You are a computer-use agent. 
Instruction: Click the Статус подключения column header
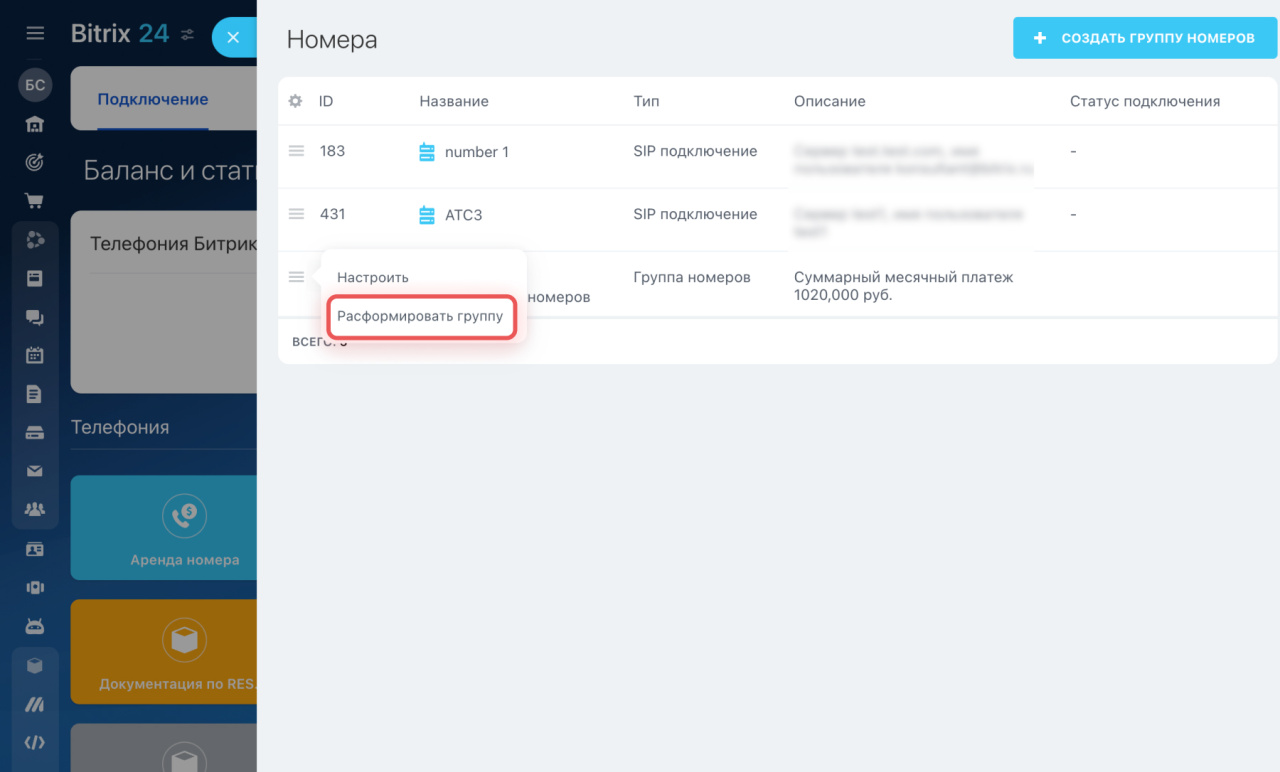pos(1145,101)
